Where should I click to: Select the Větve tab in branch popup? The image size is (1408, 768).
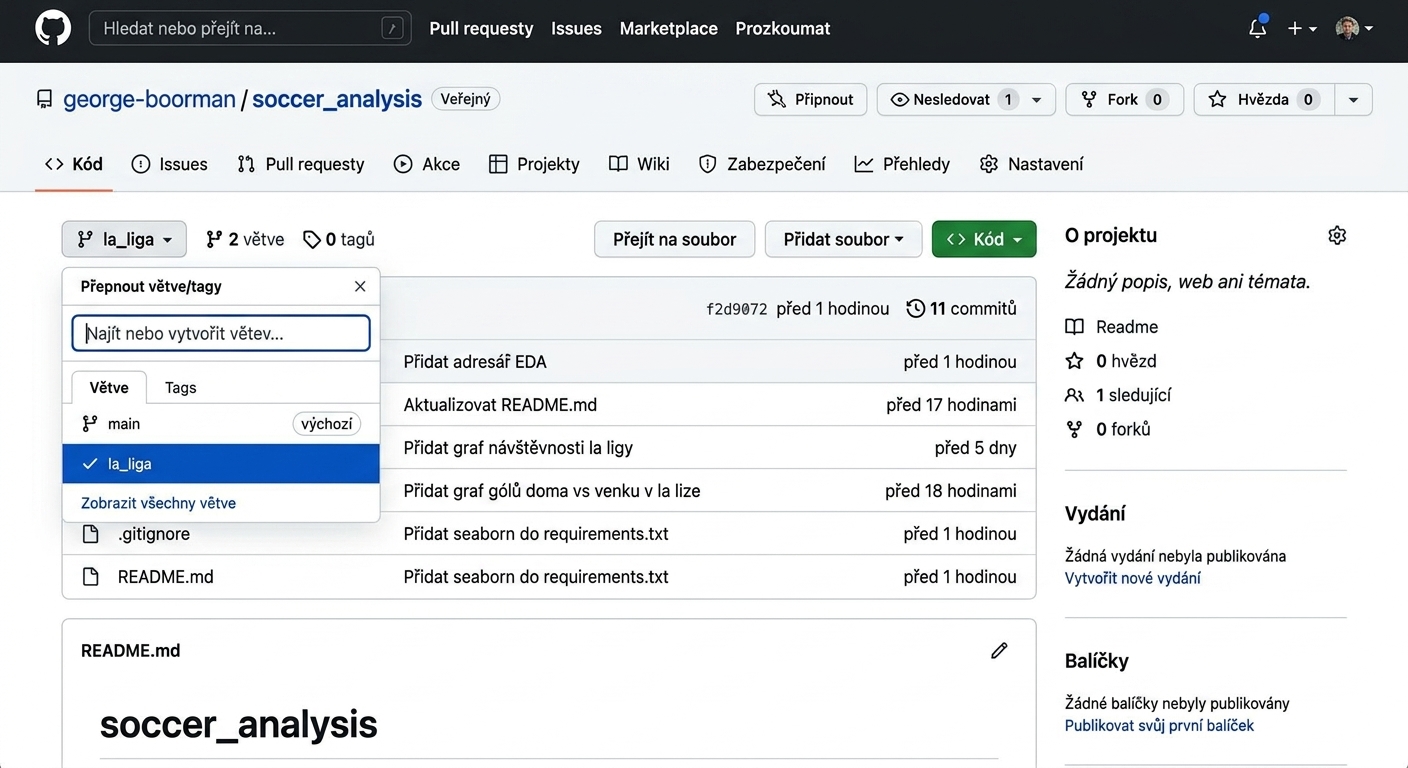tap(109, 387)
